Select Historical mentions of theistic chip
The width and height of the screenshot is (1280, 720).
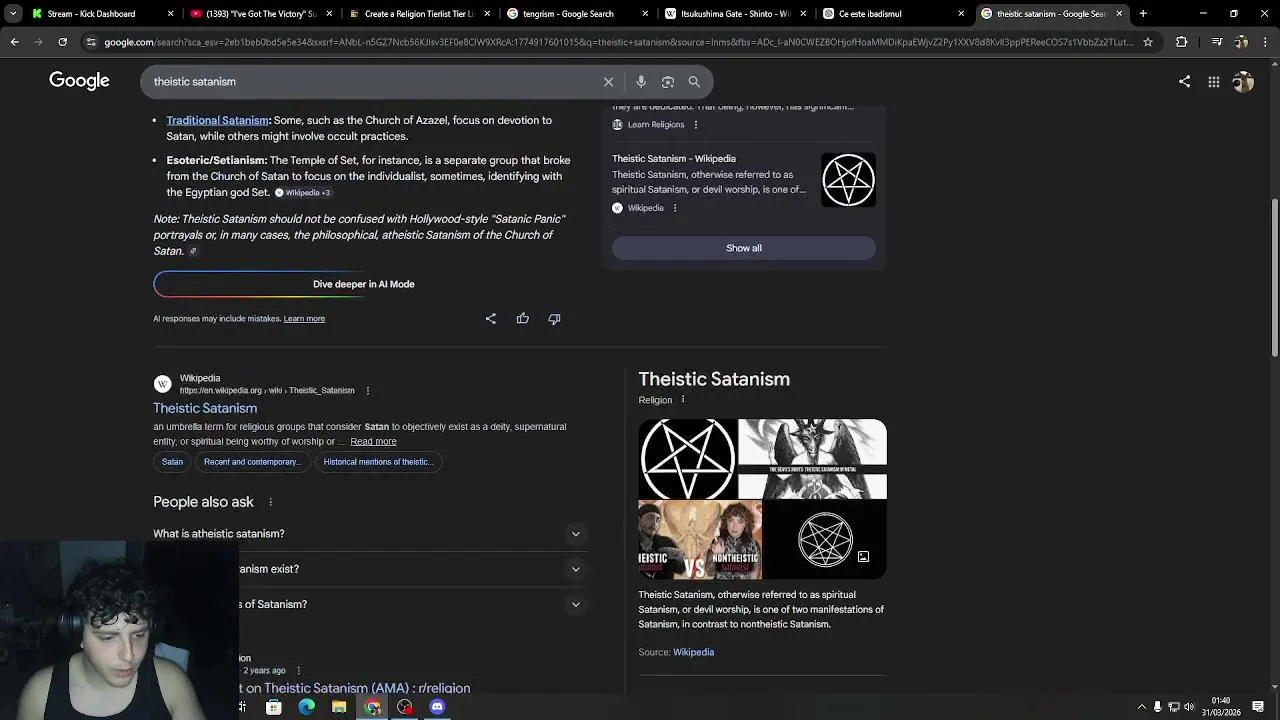[378, 462]
